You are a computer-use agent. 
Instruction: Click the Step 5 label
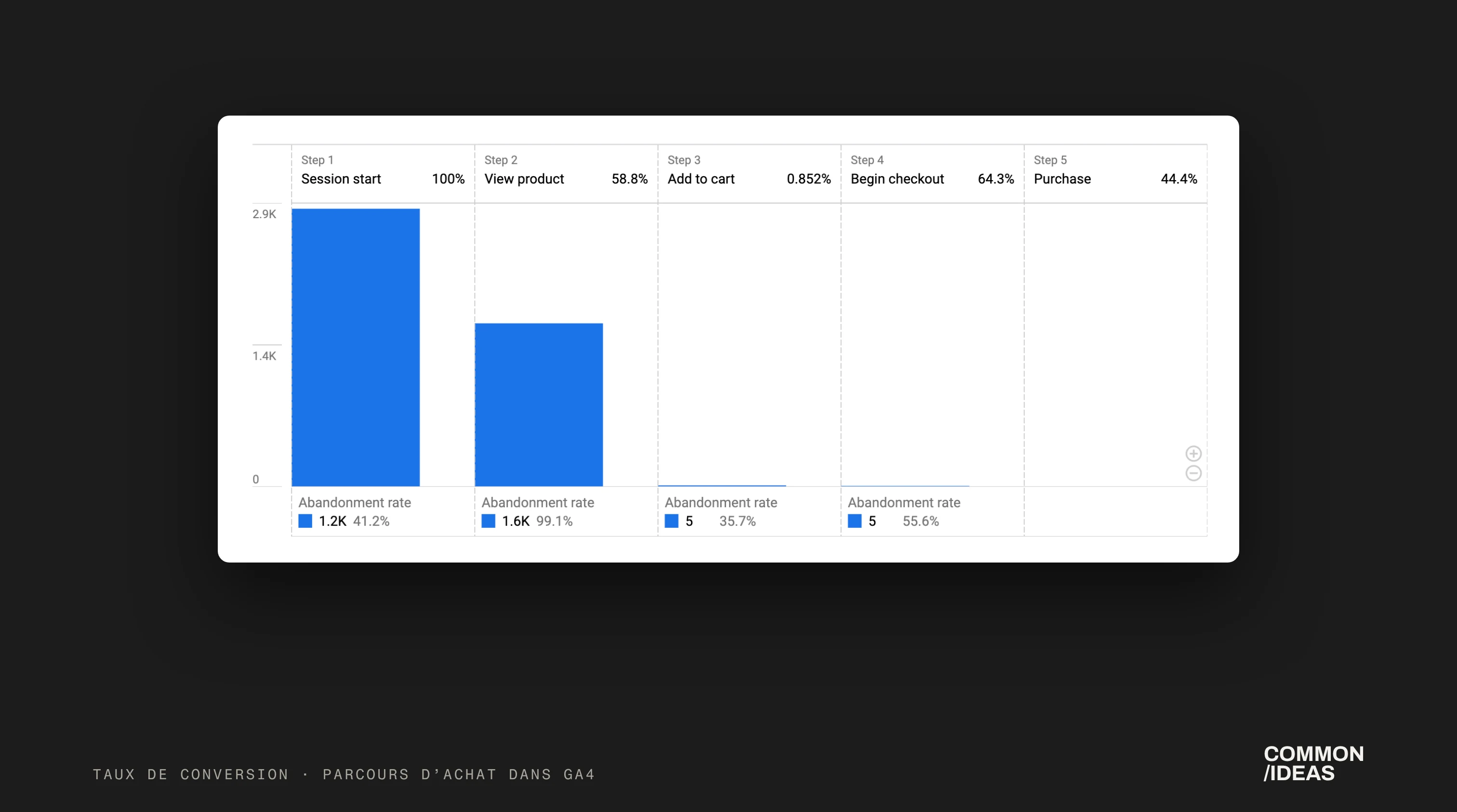tap(1050, 160)
